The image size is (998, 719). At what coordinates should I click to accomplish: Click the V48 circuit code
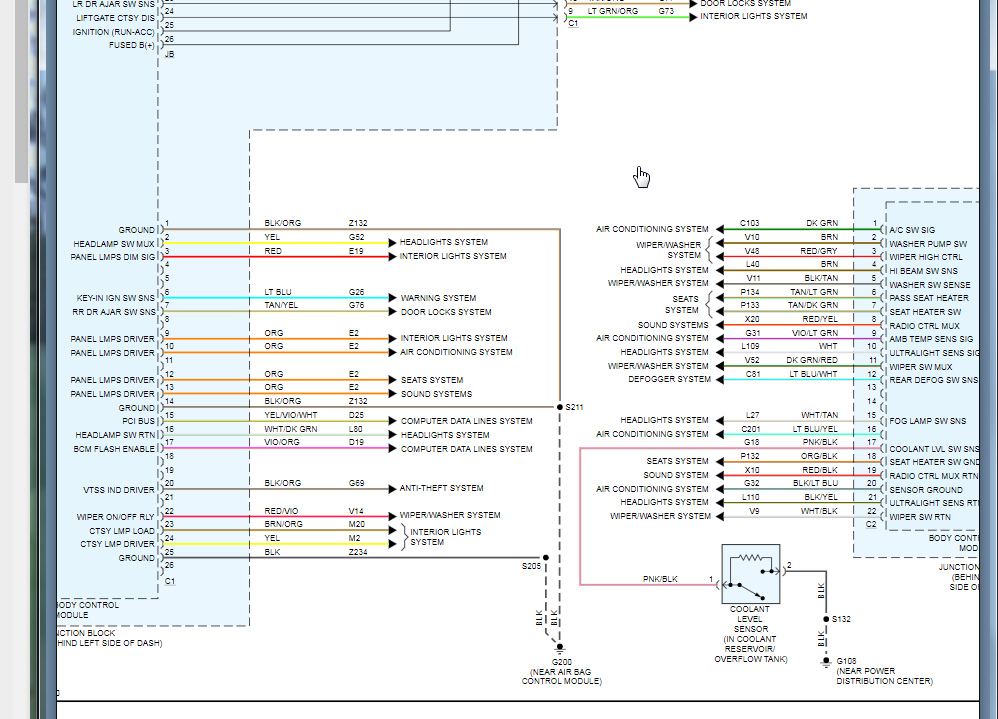click(x=752, y=251)
